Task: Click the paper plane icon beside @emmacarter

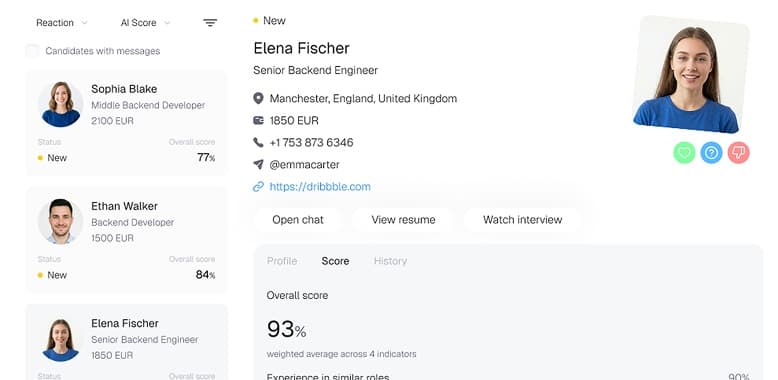Action: (x=258, y=164)
